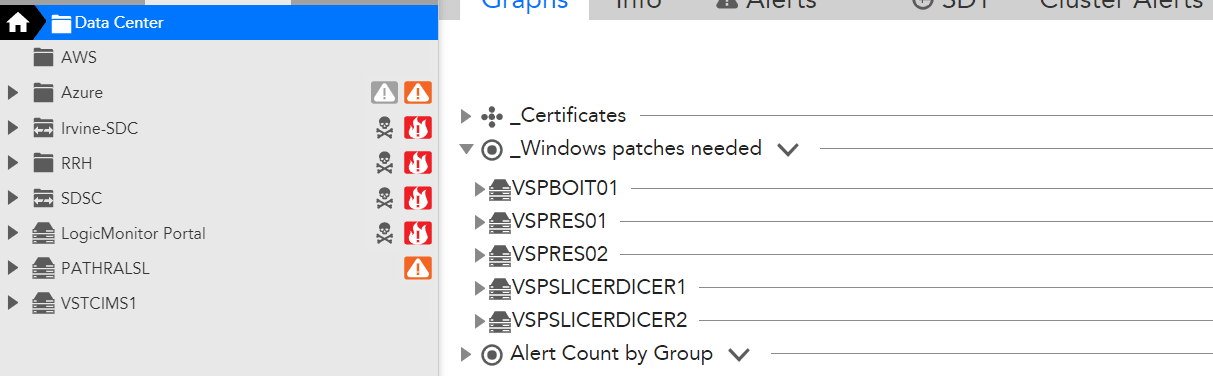Viewport: 1213px width, 376px height.
Task: Expand VSPSLICERDICER1 graphs row
Action: coord(480,287)
